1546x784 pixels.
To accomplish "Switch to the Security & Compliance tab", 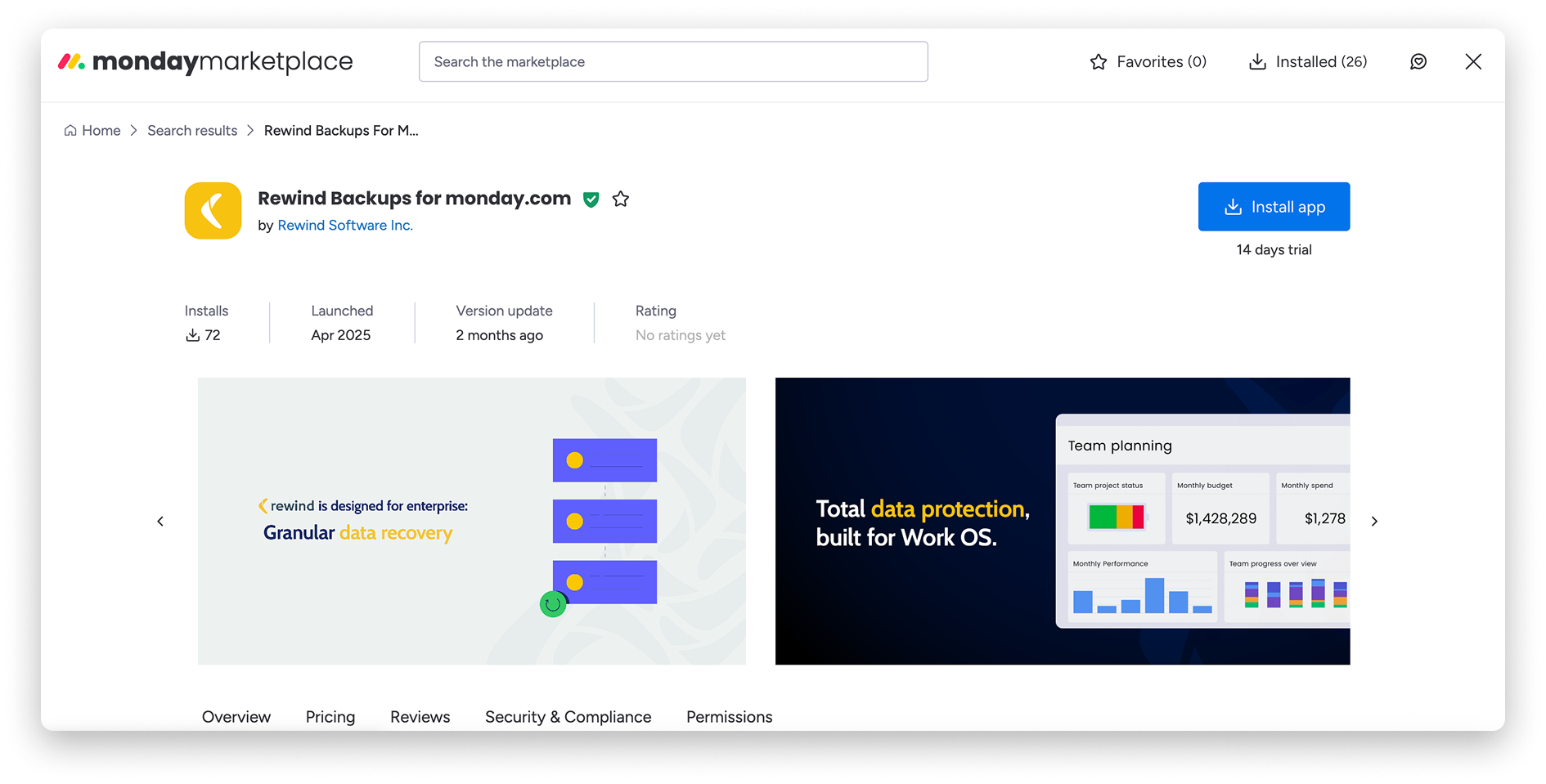I will pos(569,717).
